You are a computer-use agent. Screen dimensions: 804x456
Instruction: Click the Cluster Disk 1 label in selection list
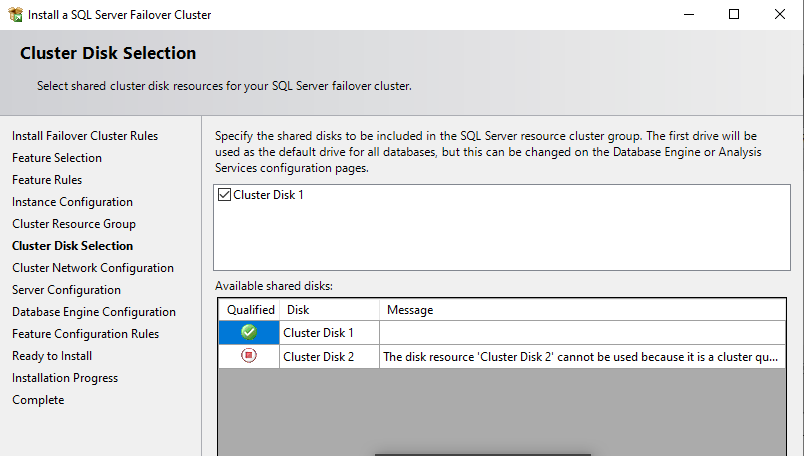pos(268,195)
